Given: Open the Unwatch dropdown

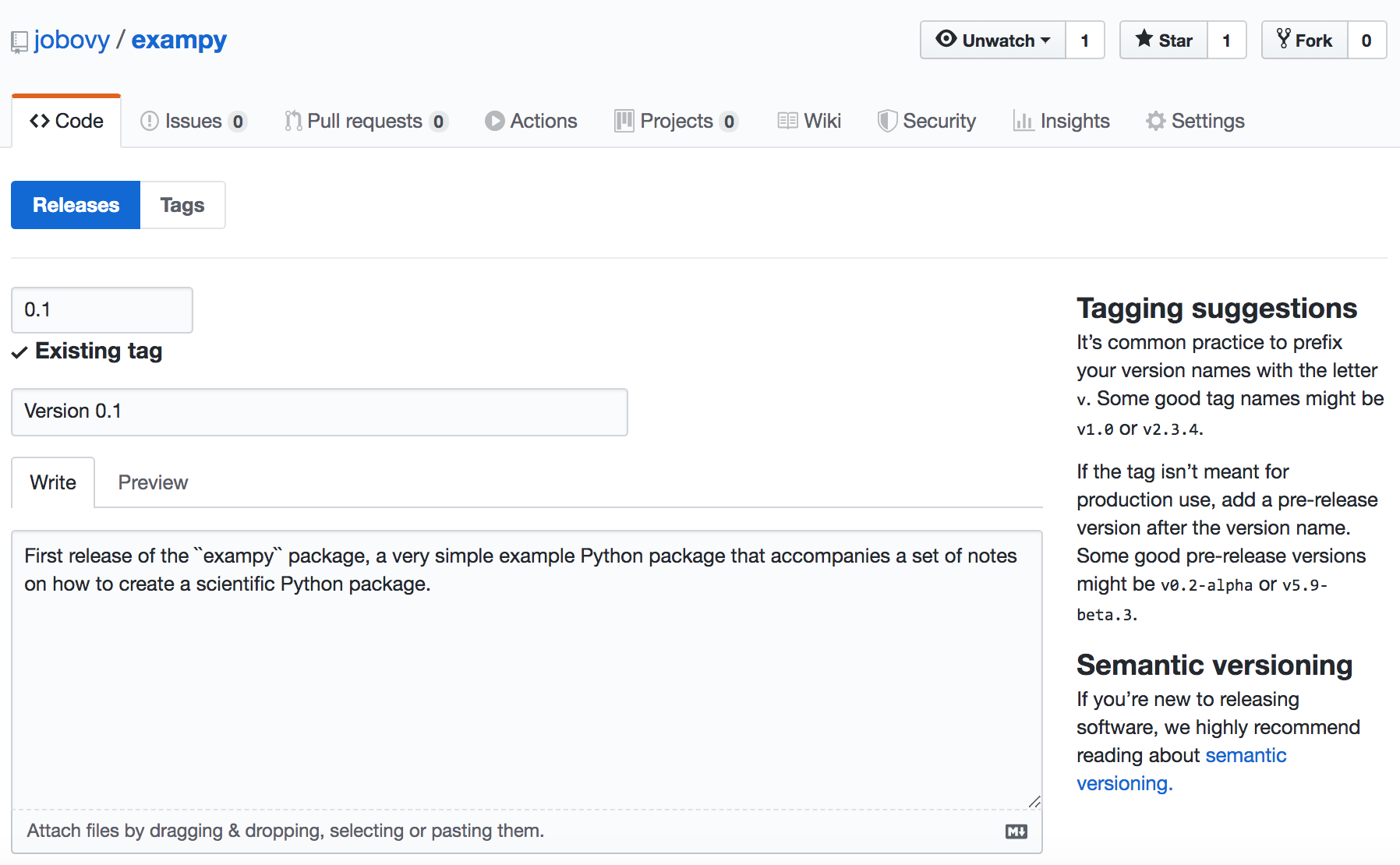Looking at the screenshot, I should pyautogui.click(x=993, y=40).
